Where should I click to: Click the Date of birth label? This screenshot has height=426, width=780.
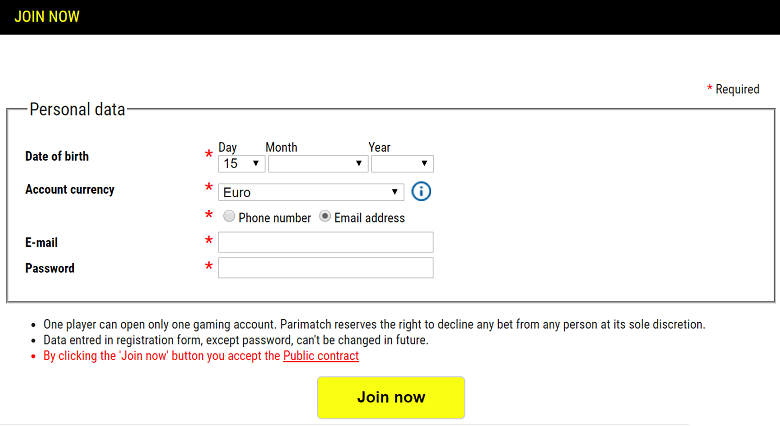57,156
